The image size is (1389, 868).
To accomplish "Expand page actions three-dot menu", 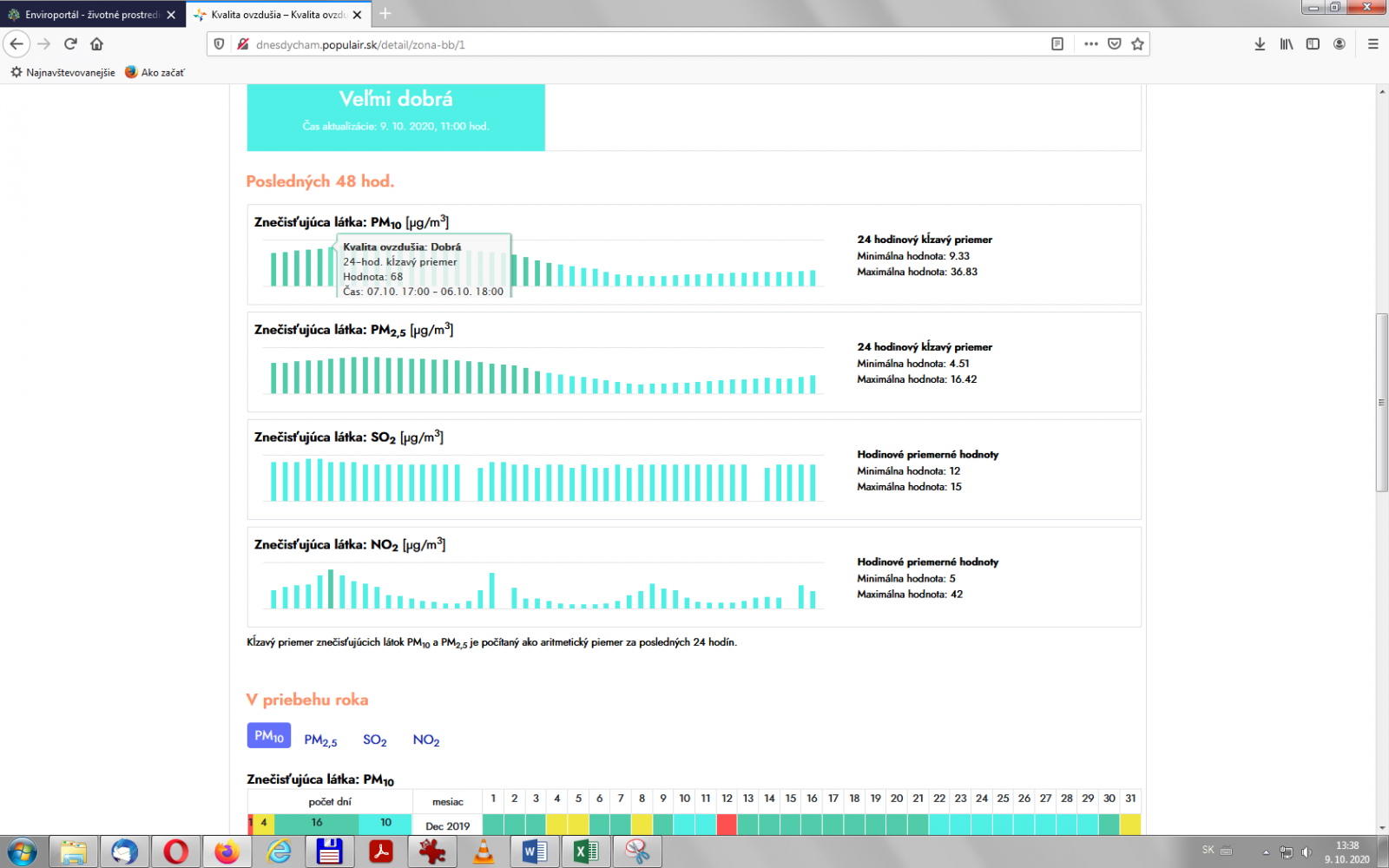I will 1091,44.
